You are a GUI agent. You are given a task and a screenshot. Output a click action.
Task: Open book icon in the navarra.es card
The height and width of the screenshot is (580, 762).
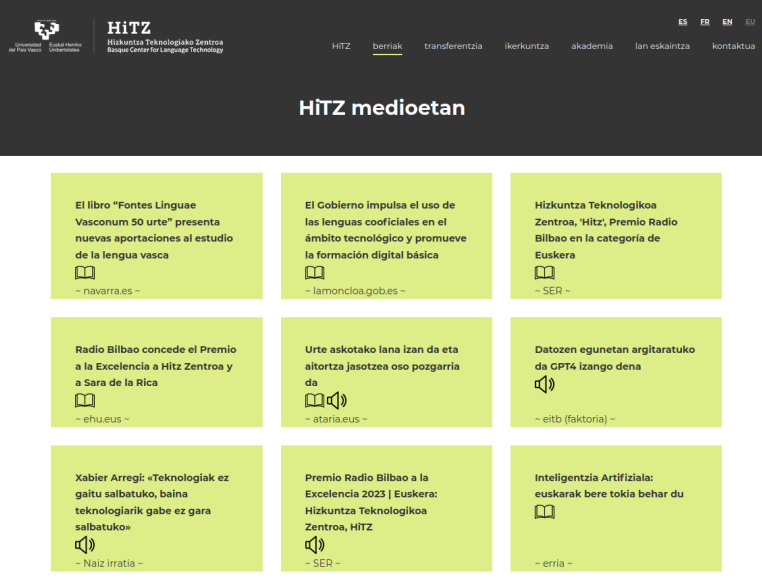[85, 273]
